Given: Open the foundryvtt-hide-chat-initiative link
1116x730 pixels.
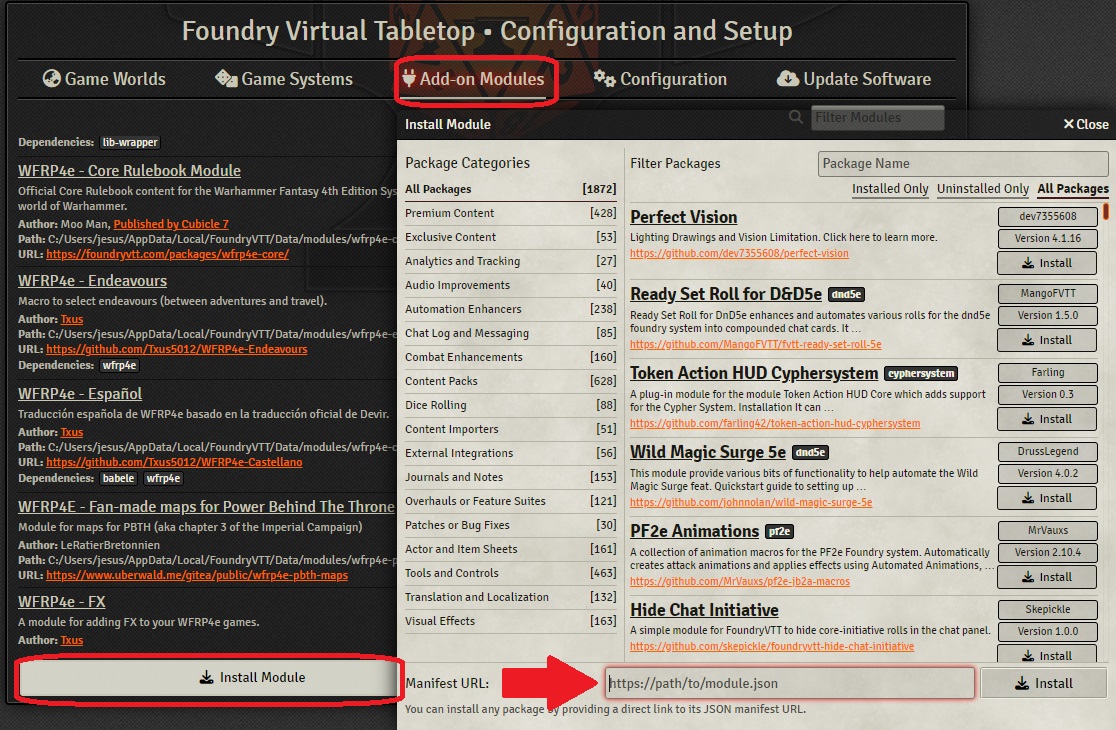Looking at the screenshot, I should pos(772,646).
